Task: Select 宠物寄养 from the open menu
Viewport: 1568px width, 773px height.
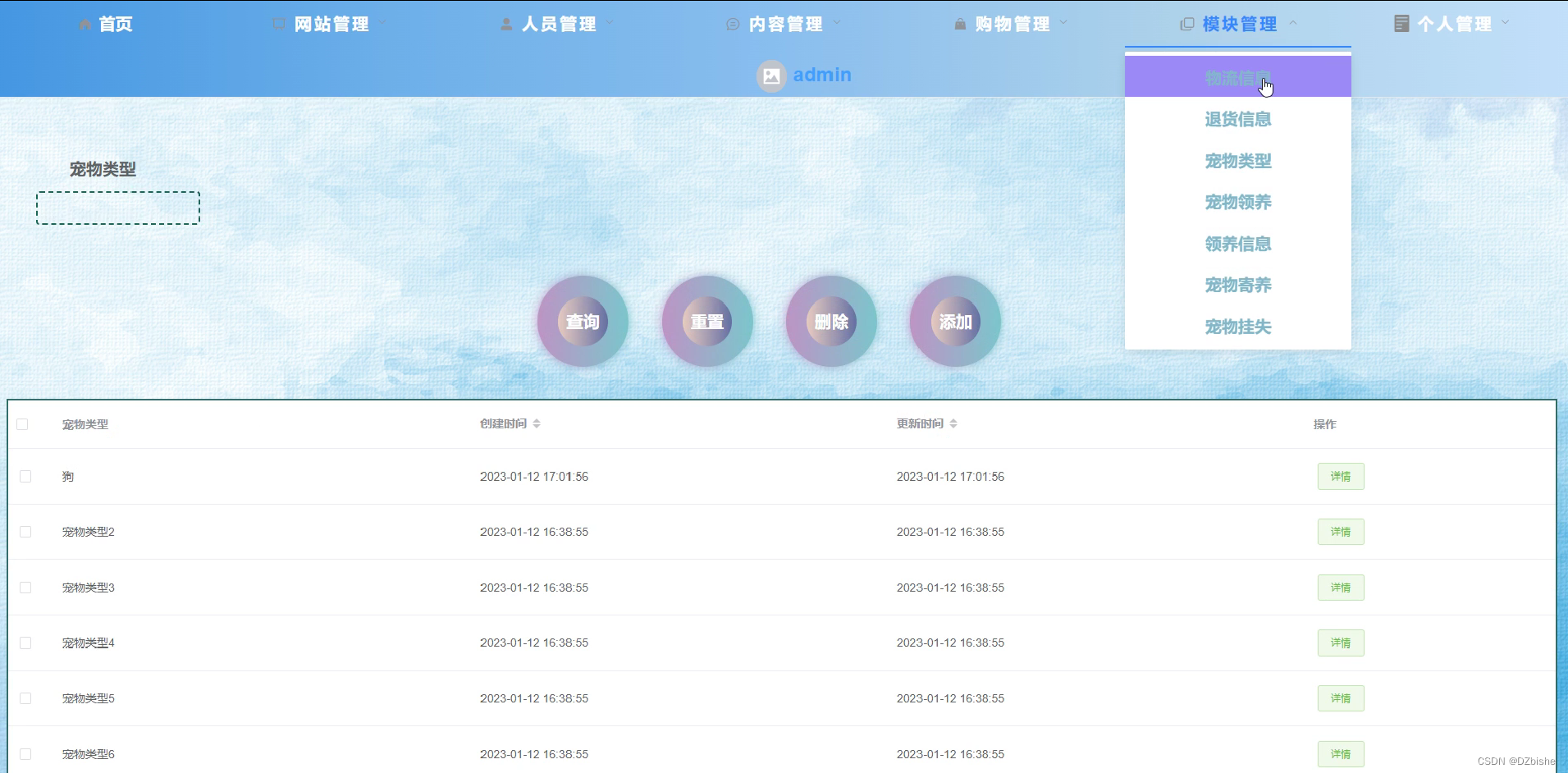Action: pos(1237,285)
